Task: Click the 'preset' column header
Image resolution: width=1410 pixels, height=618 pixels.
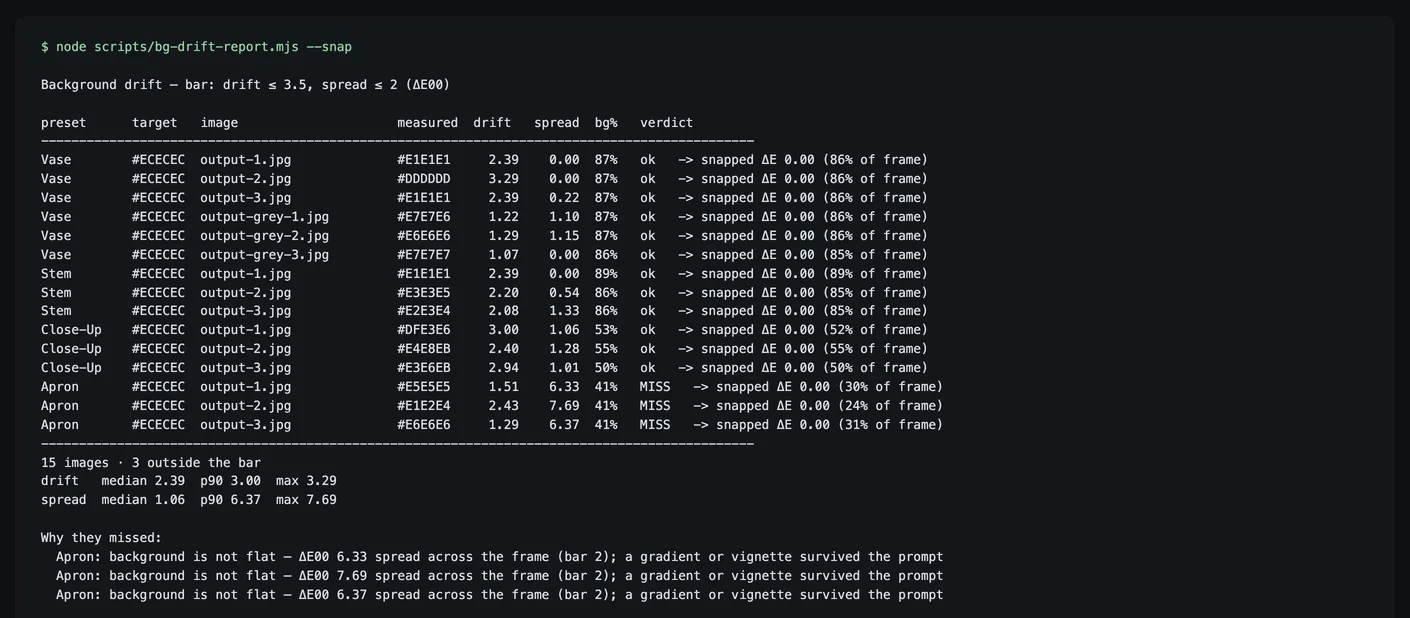Action: pos(64,123)
